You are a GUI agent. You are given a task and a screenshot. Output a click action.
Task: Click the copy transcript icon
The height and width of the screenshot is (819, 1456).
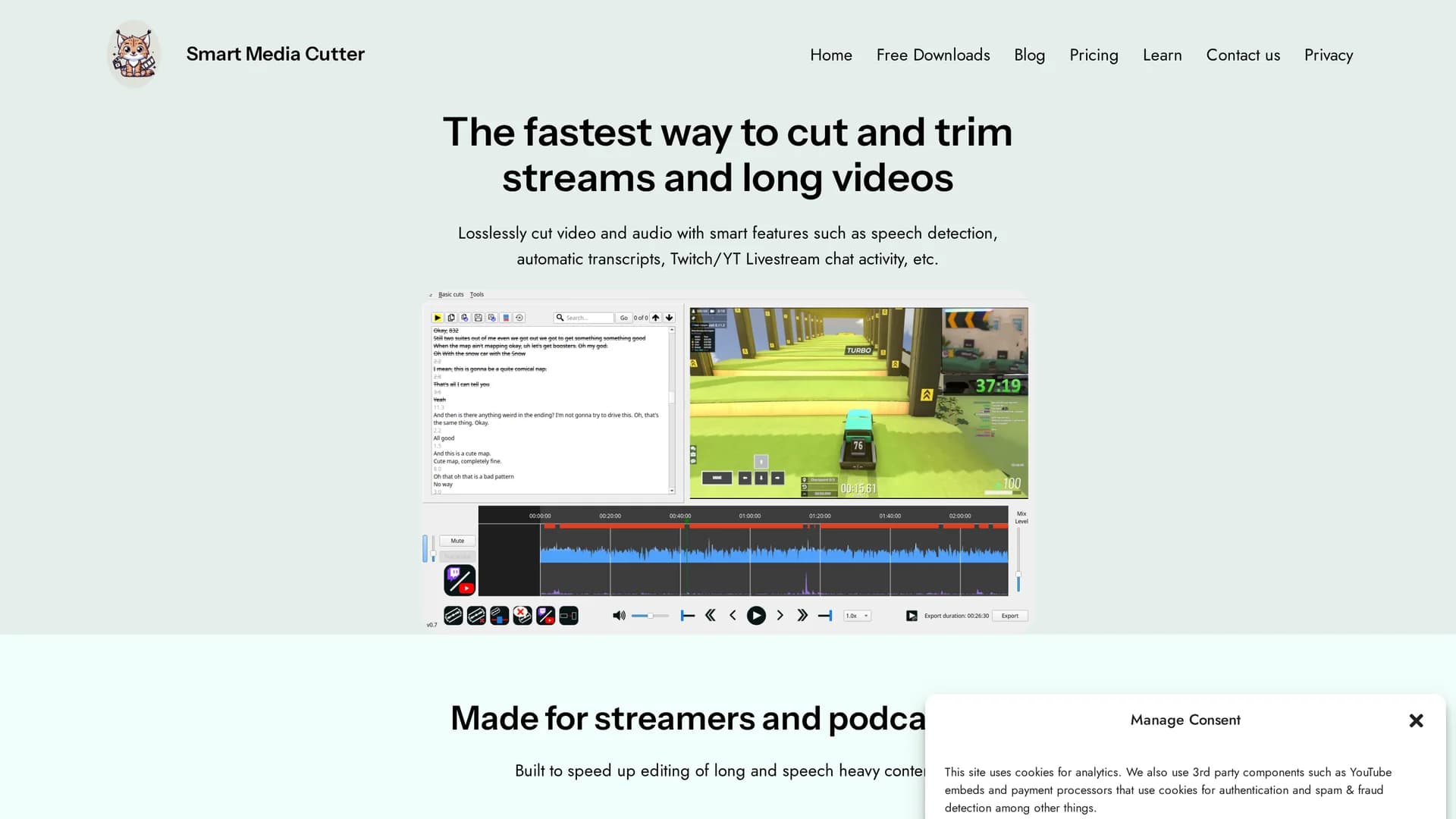pyautogui.click(x=451, y=318)
